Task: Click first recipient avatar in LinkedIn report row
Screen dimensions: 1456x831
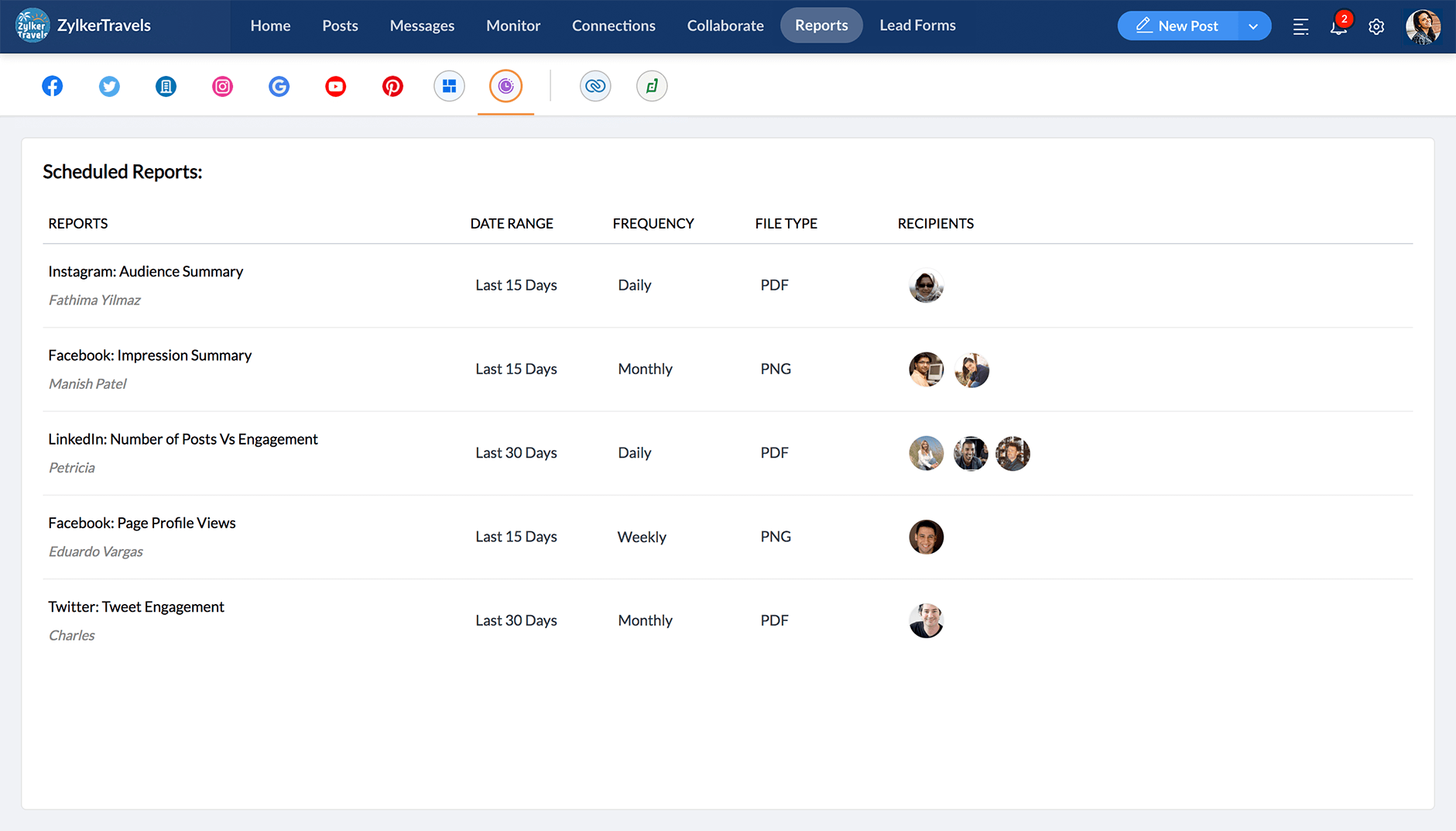Action: click(926, 453)
